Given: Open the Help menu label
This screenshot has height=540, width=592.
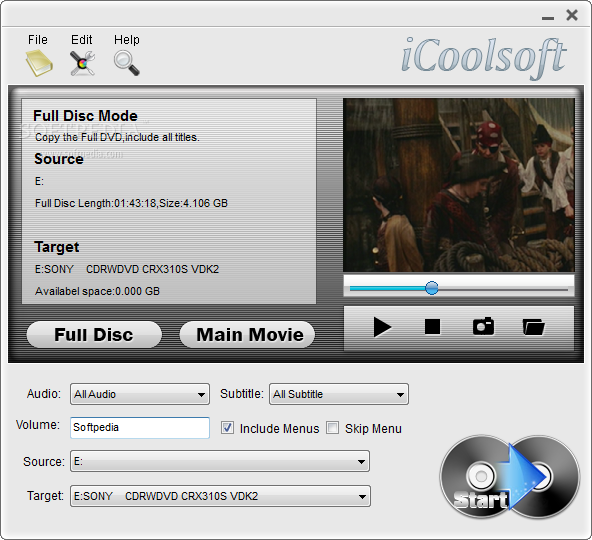Looking at the screenshot, I should coord(127,40).
